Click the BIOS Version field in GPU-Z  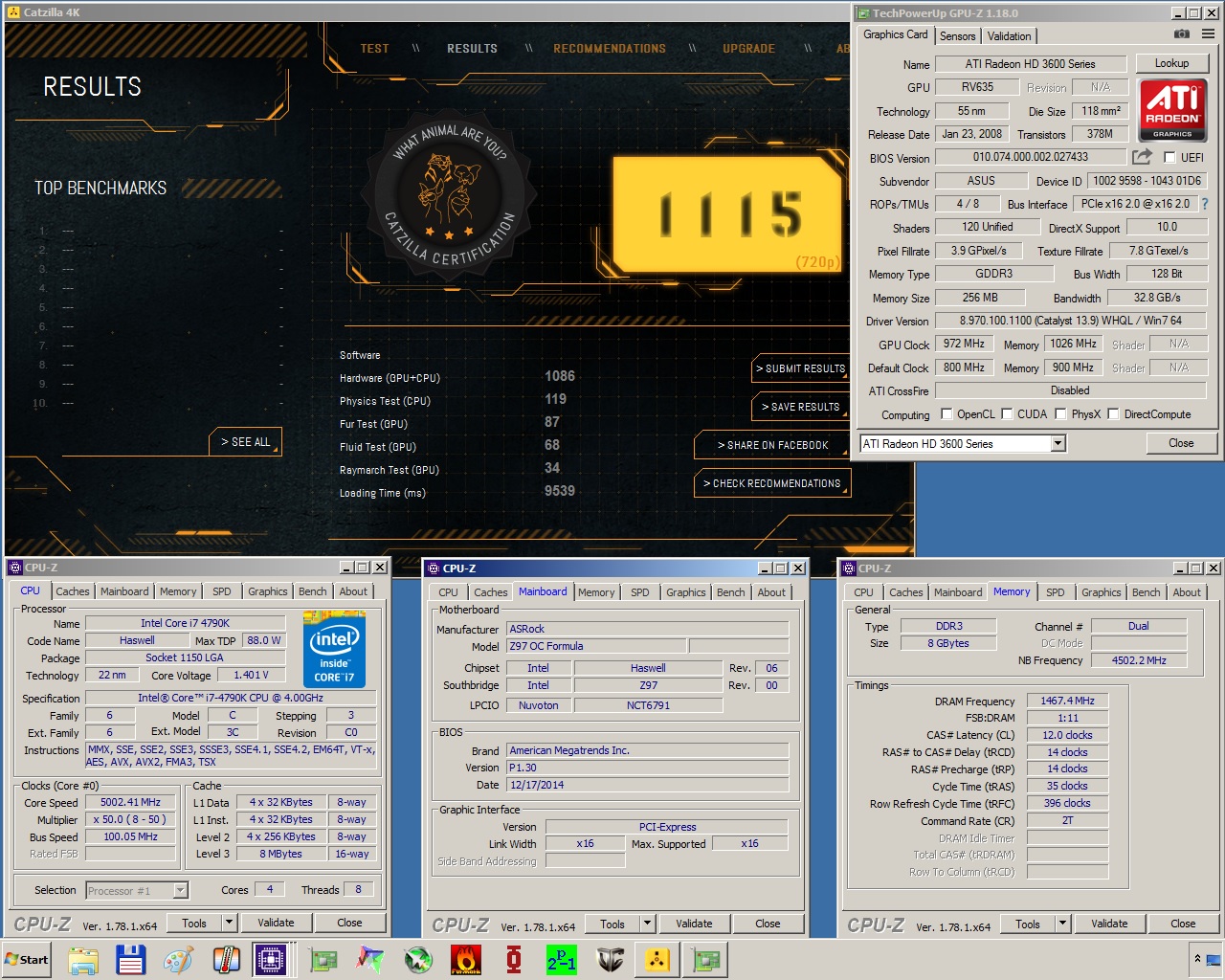(x=1030, y=157)
